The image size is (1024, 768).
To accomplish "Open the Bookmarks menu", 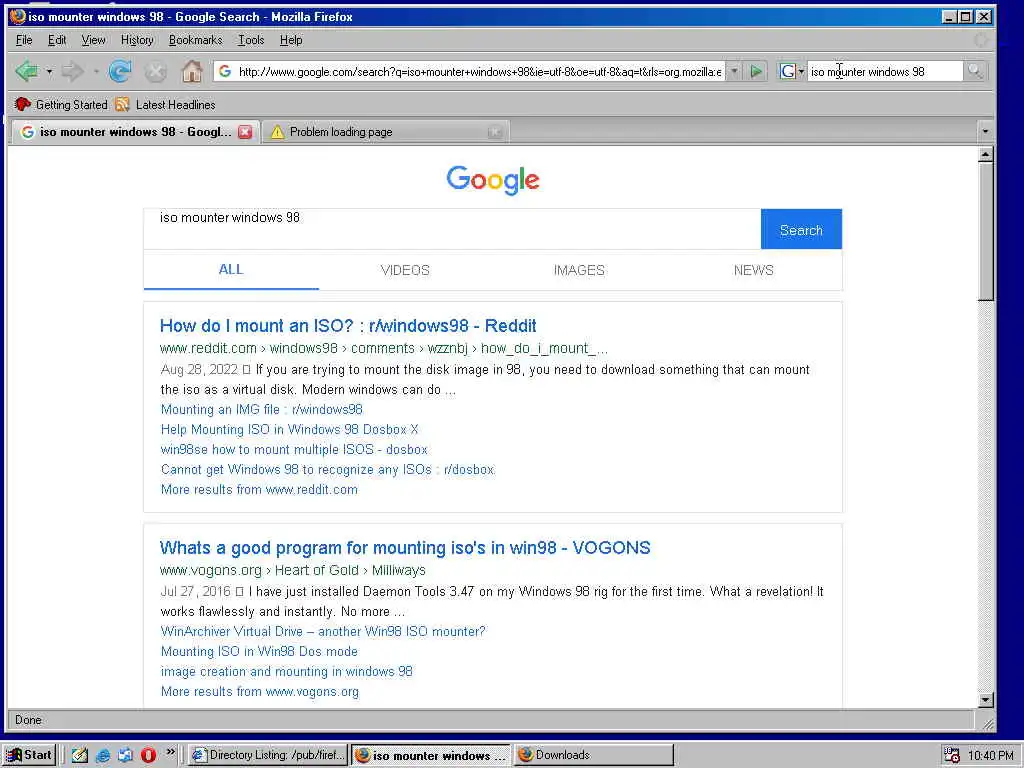I will [195, 40].
